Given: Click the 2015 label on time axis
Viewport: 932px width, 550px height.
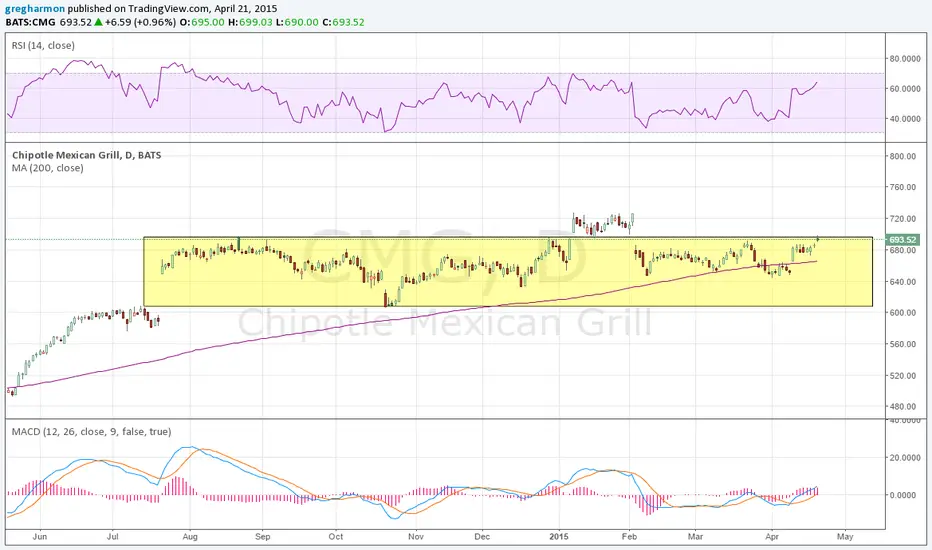Looking at the screenshot, I should 559,536.
